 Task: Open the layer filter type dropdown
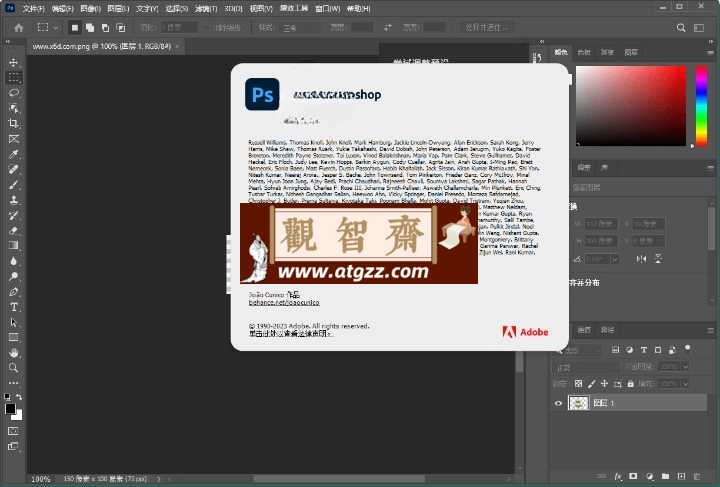tap(579, 350)
